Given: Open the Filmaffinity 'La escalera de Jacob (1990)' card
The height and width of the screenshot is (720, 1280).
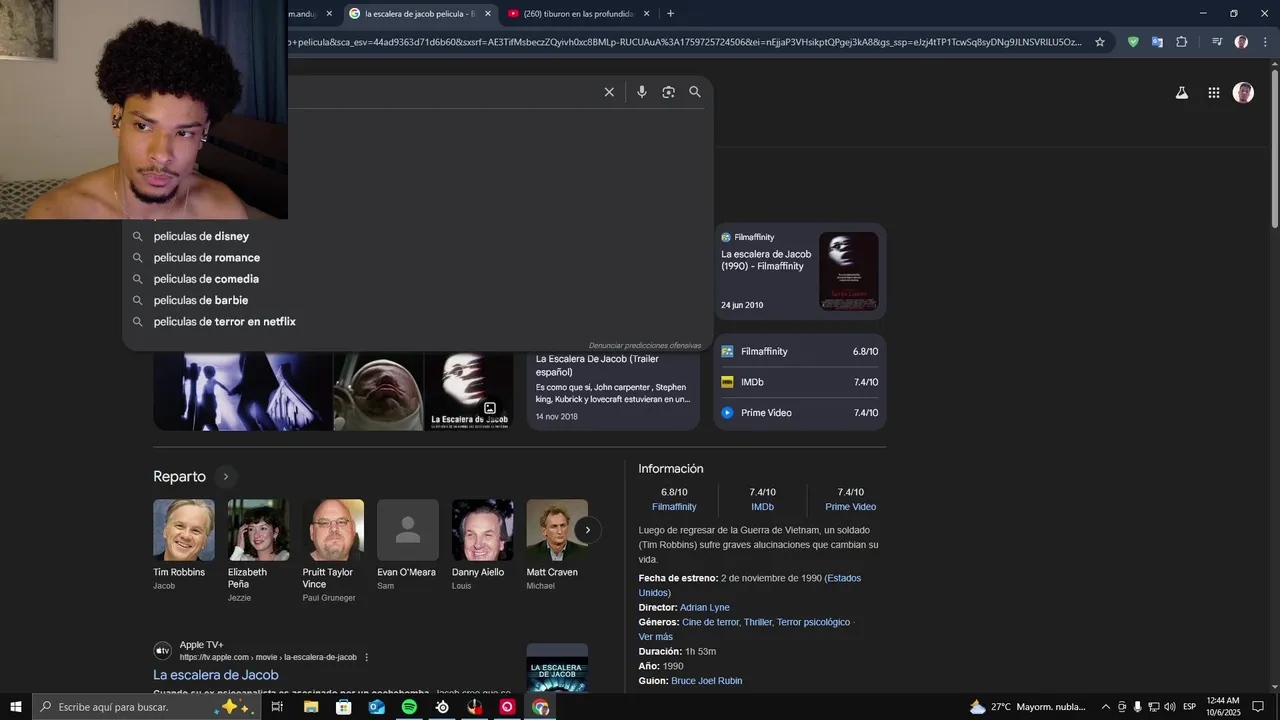Looking at the screenshot, I should click(x=800, y=271).
